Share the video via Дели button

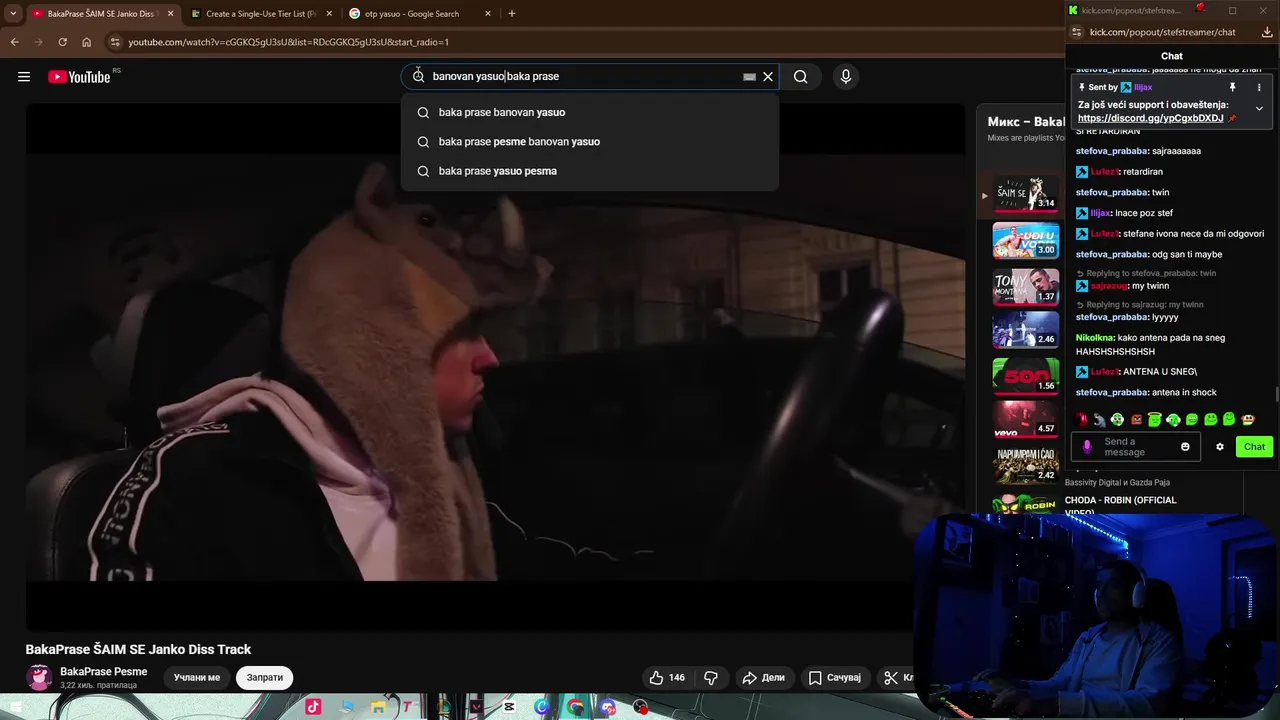763,678
